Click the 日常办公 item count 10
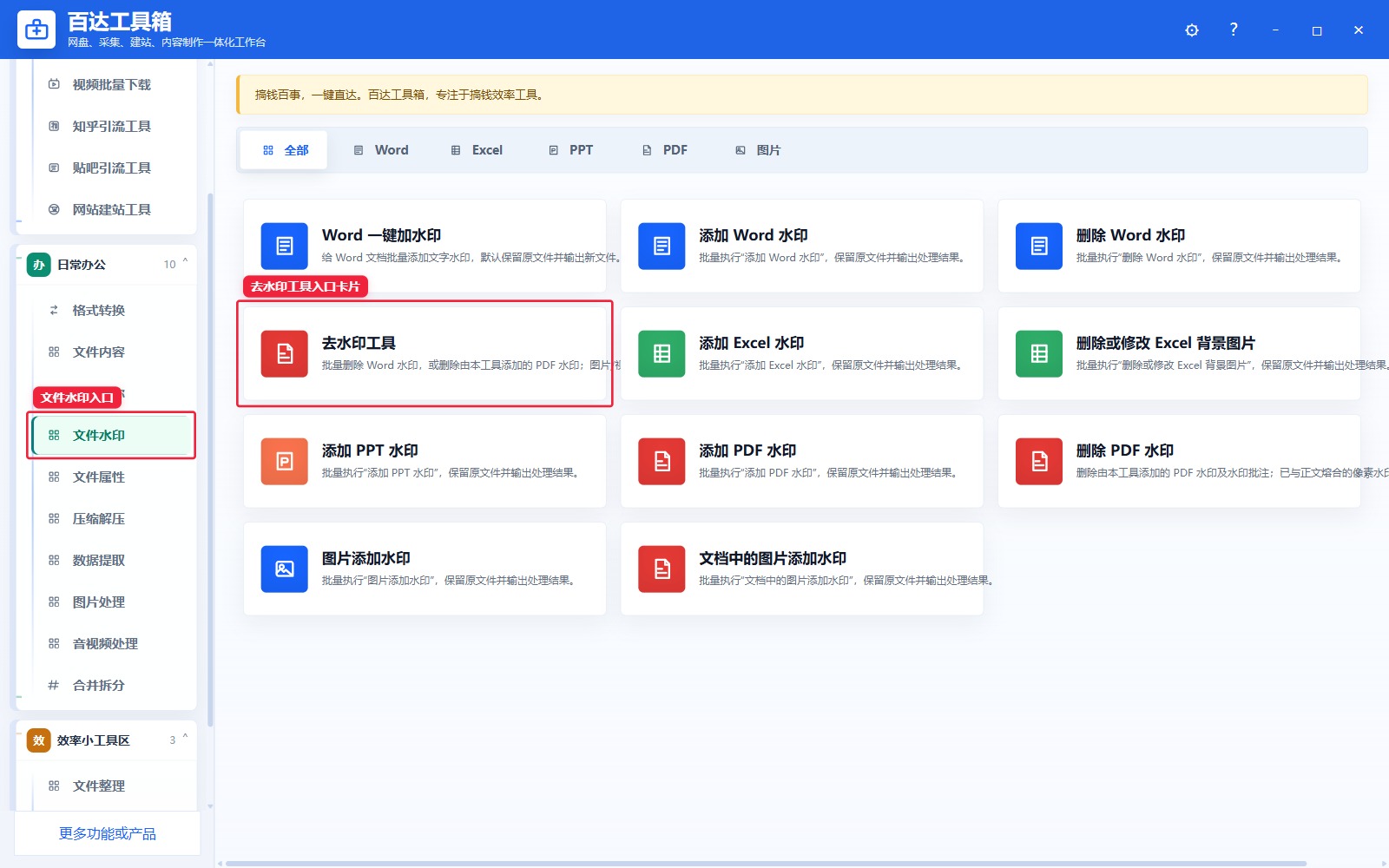The width and height of the screenshot is (1389, 868). (x=169, y=265)
